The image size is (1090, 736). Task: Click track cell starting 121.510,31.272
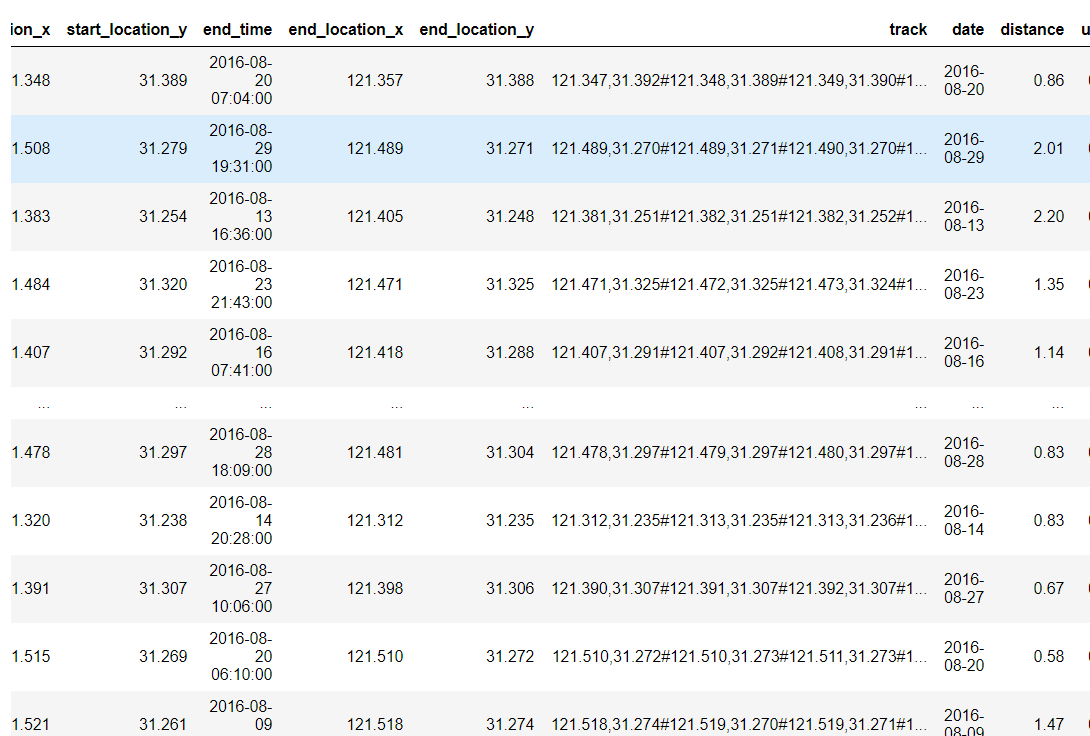coord(739,657)
